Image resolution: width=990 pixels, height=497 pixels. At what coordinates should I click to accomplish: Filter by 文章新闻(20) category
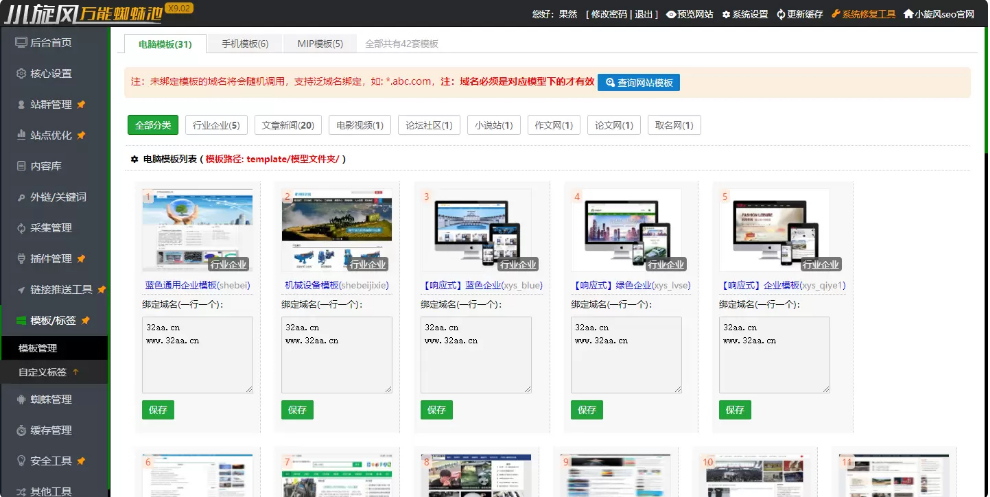tap(288, 125)
